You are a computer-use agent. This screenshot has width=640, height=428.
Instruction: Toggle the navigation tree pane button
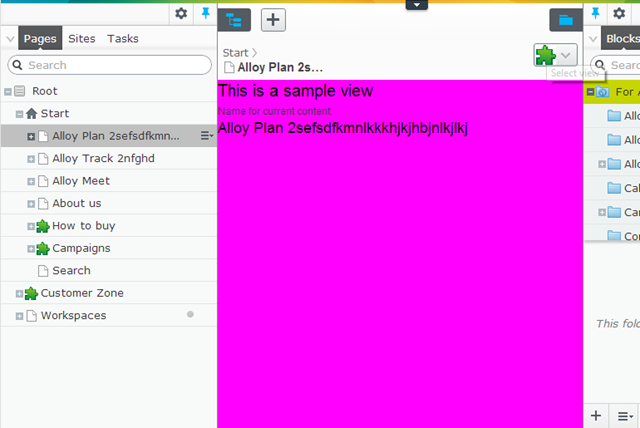[236, 19]
